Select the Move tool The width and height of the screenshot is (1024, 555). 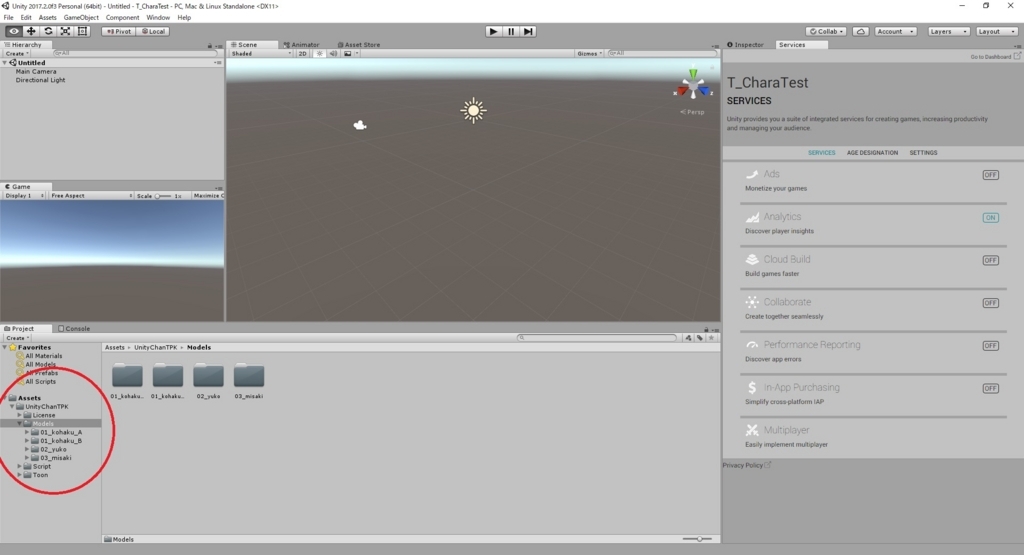[31, 31]
